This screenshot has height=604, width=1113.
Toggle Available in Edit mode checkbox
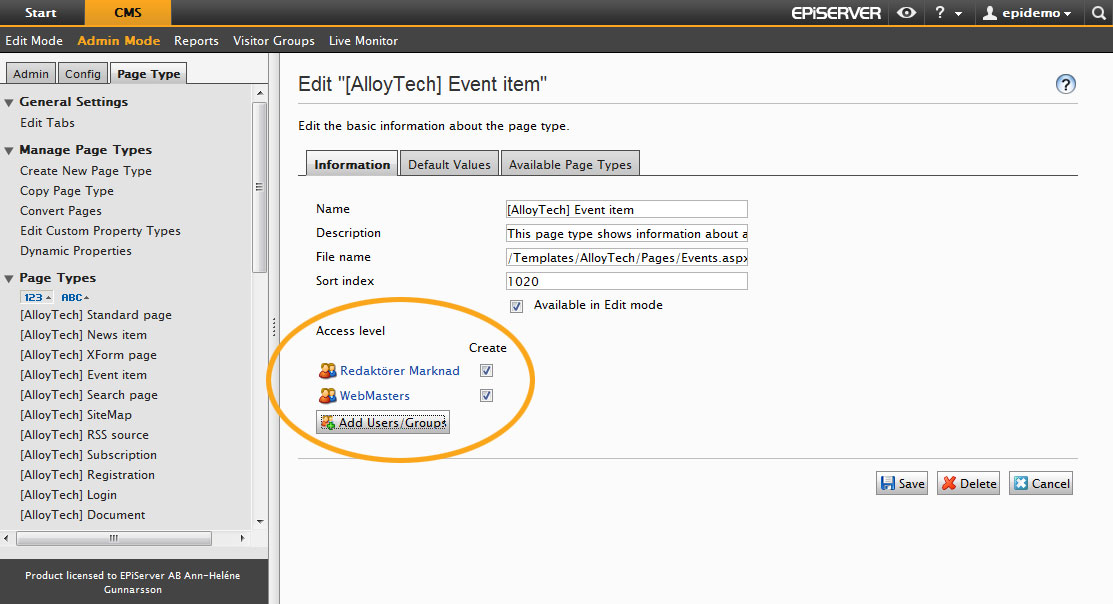pos(516,306)
